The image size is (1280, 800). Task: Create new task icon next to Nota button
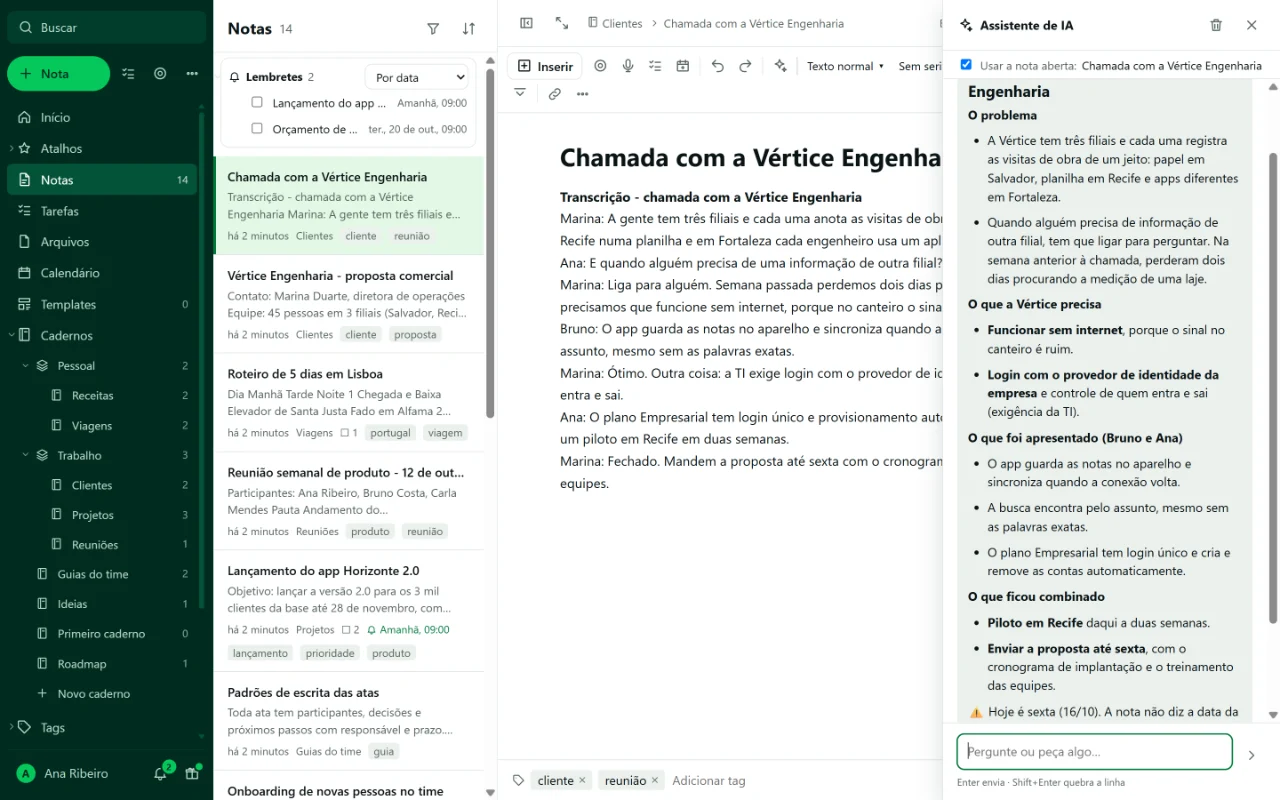coord(128,73)
